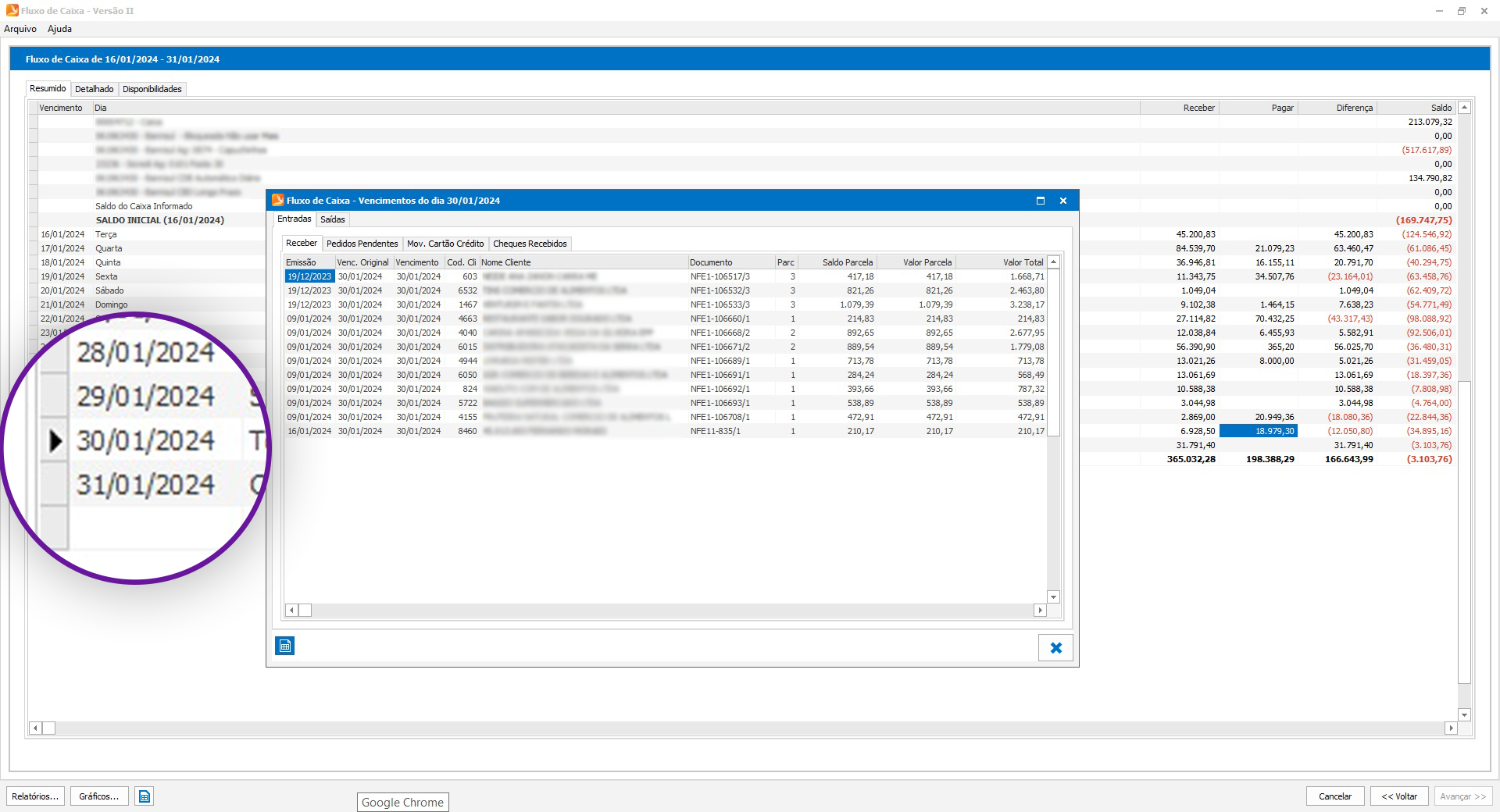Open the Ajuda menu

[59, 29]
